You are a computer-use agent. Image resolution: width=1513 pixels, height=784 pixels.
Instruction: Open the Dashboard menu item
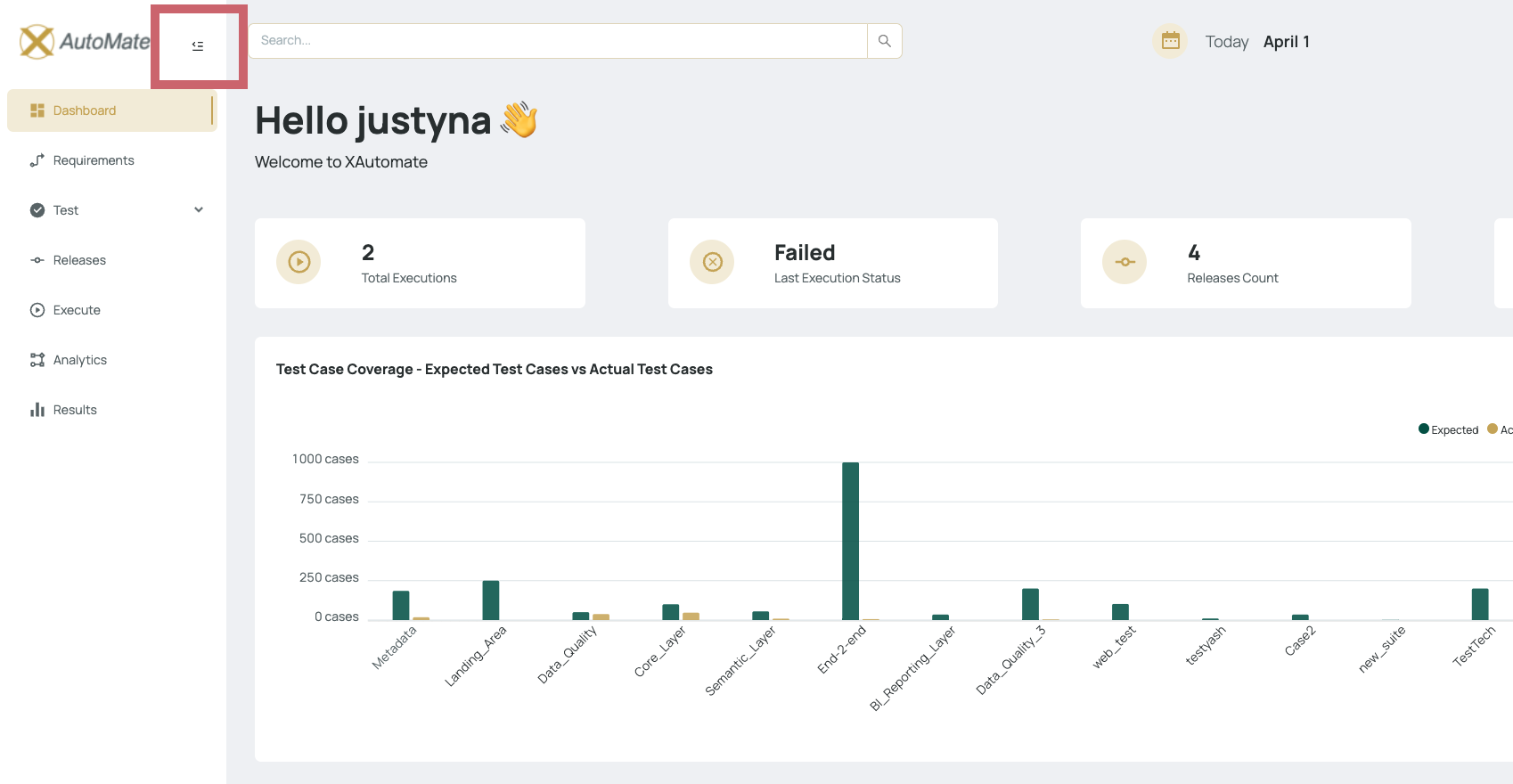(x=112, y=110)
